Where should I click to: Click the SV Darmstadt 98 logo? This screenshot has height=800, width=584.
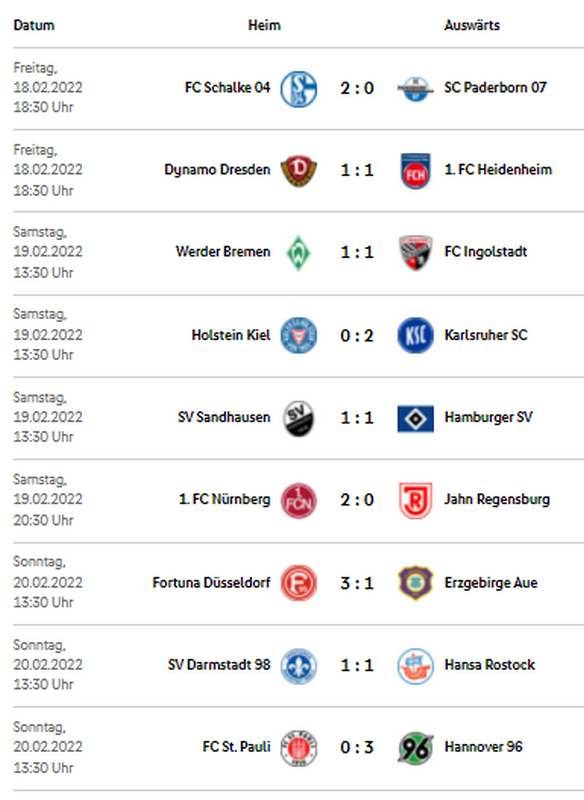point(298,665)
